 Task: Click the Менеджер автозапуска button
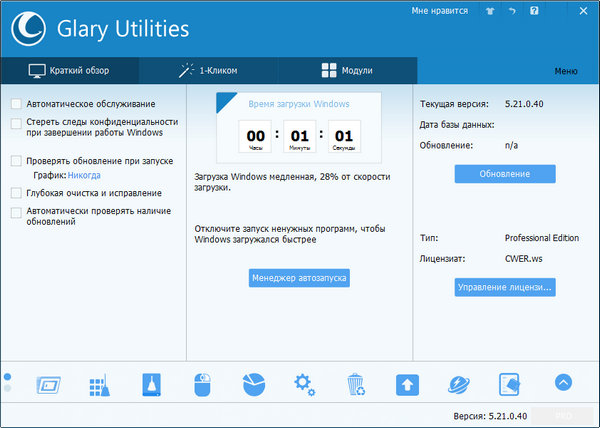tap(299, 278)
